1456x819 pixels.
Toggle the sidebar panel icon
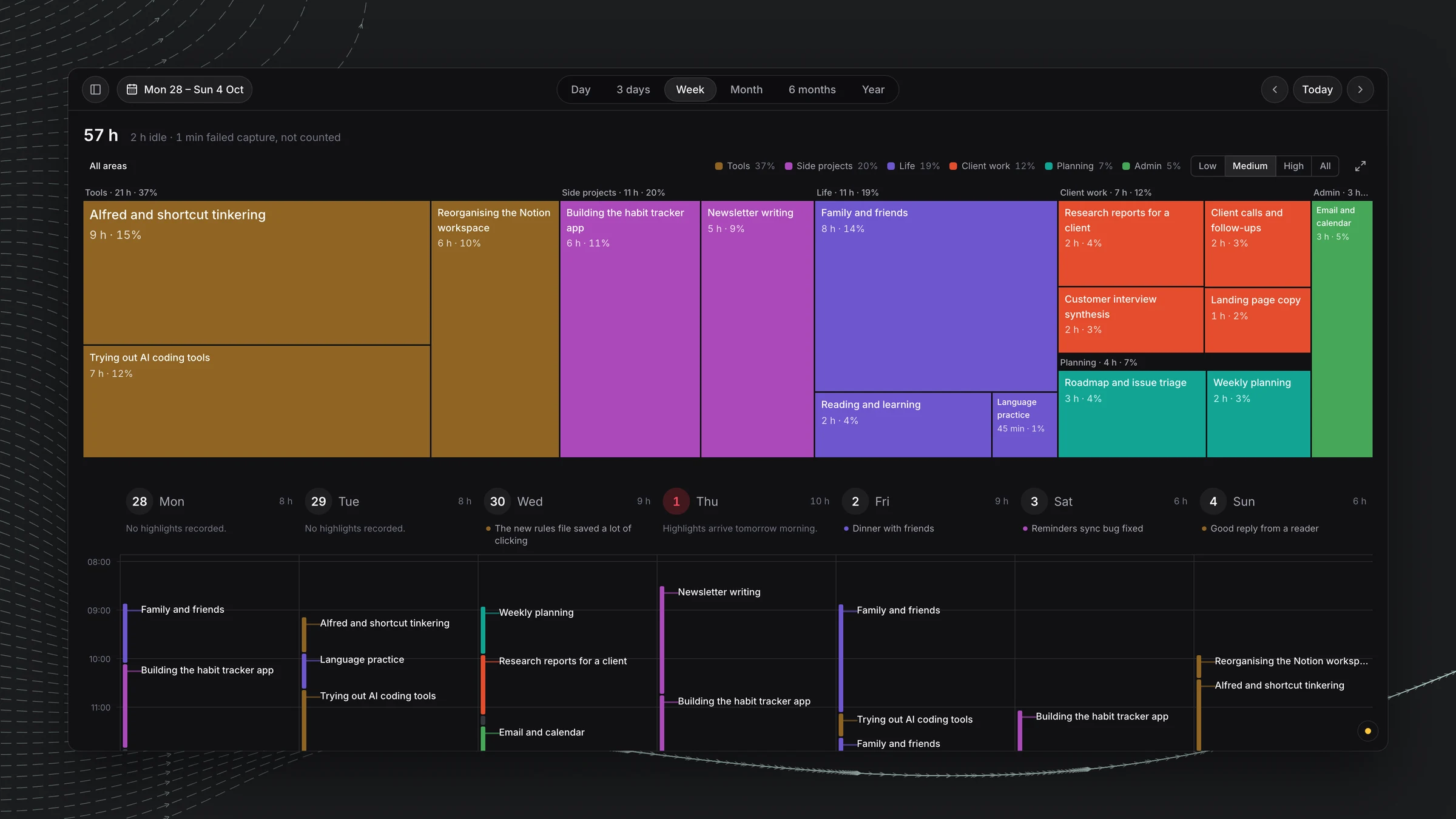95,89
